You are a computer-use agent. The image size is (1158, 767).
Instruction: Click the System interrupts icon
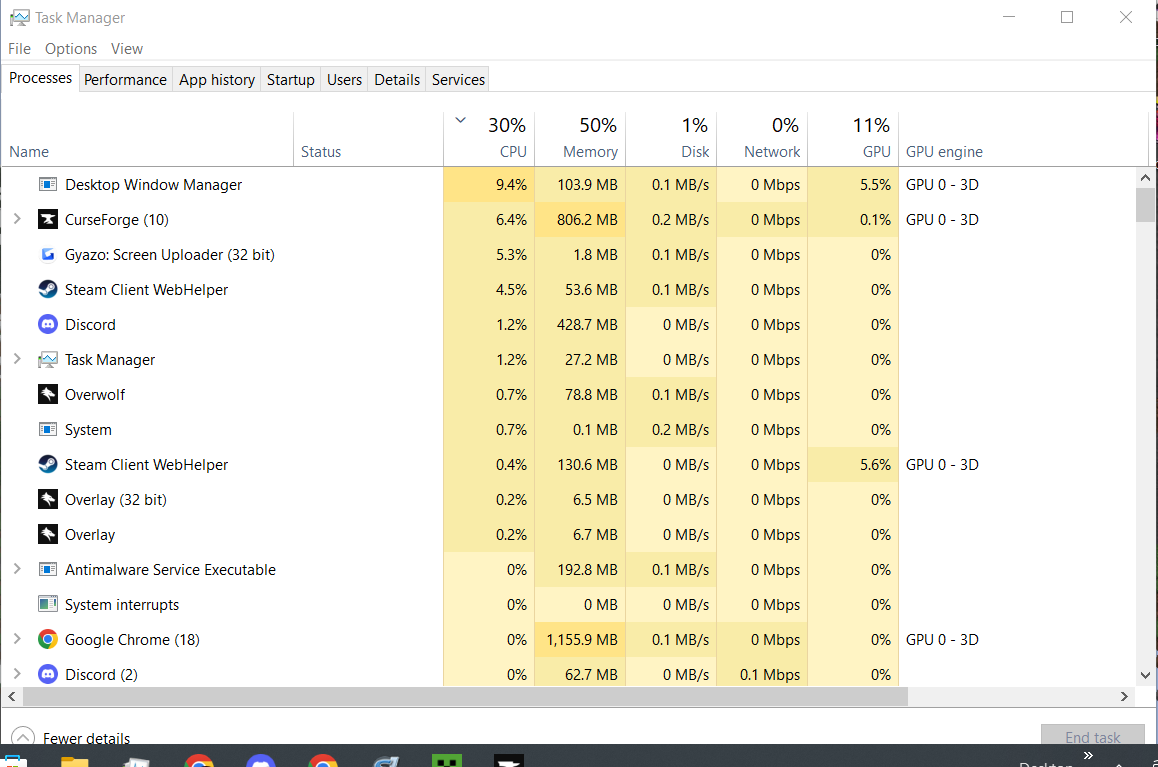tap(47, 605)
